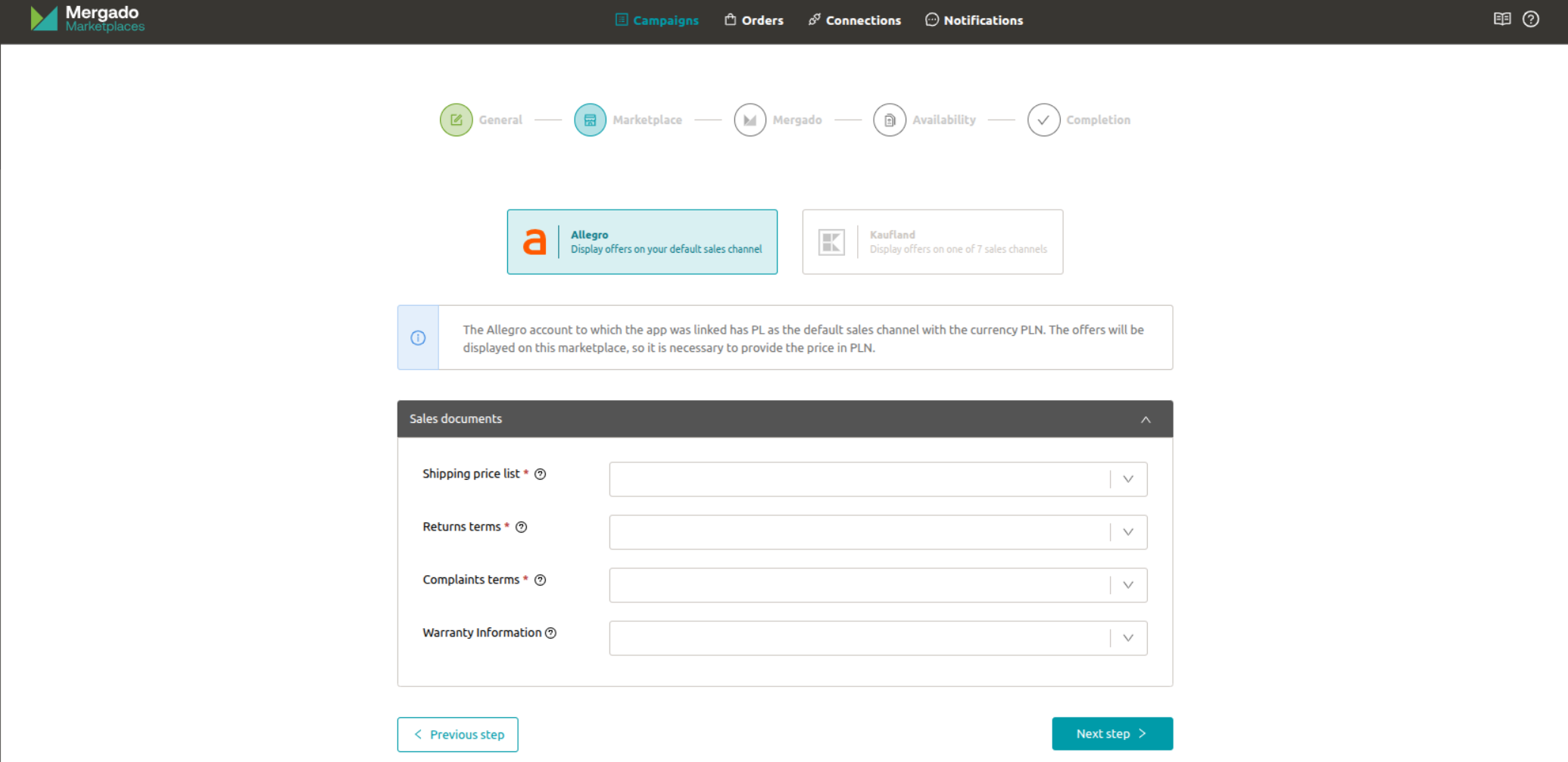
Task: Open the Complaints terms dropdown
Action: tap(878, 585)
